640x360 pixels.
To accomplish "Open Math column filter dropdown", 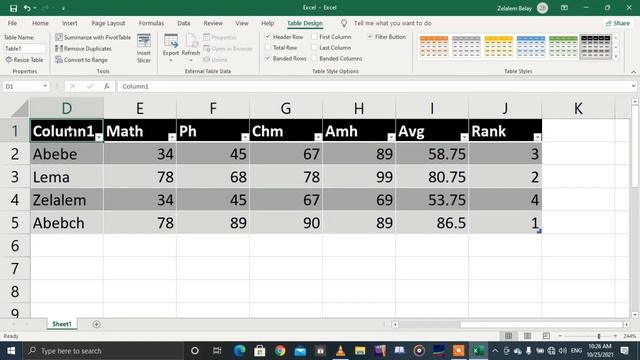I will [x=172, y=138].
